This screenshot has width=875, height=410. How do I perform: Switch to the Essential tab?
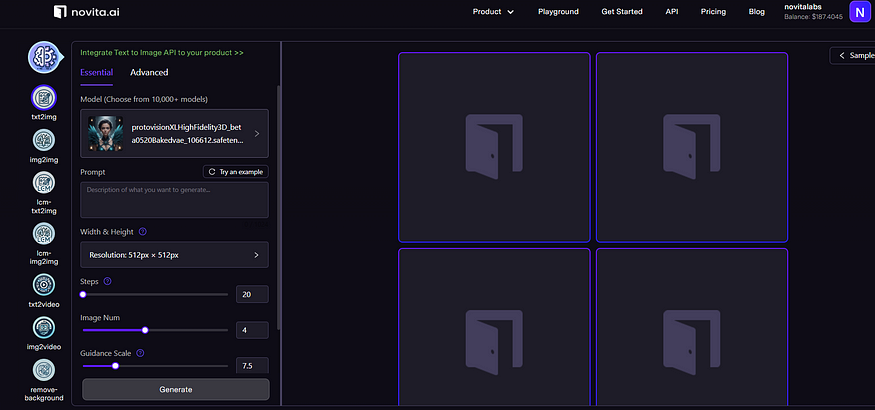tap(97, 72)
